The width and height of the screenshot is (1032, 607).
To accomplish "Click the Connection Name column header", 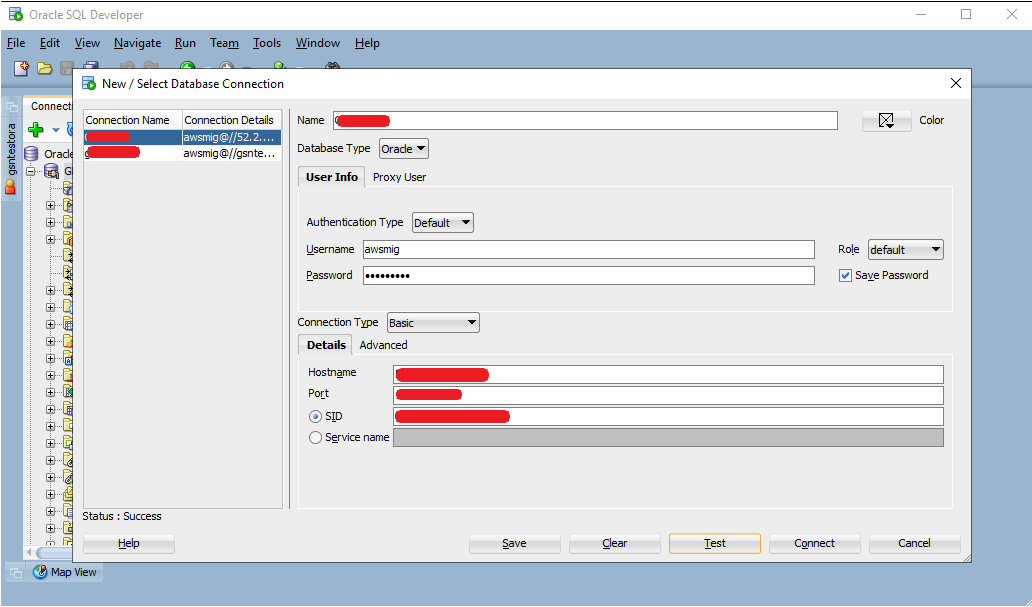I will (132, 120).
